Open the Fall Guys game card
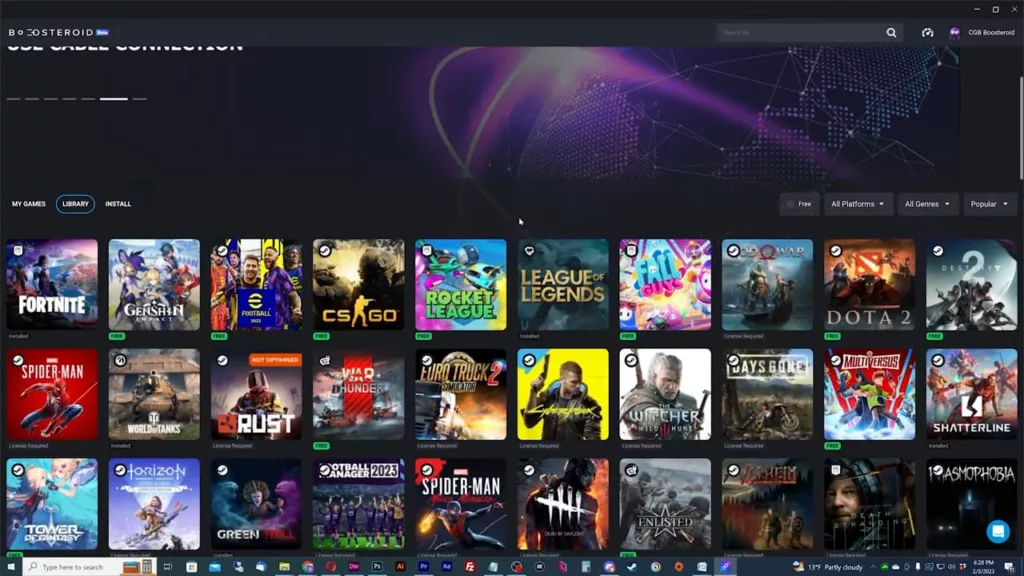The width and height of the screenshot is (1024, 576). 665,285
